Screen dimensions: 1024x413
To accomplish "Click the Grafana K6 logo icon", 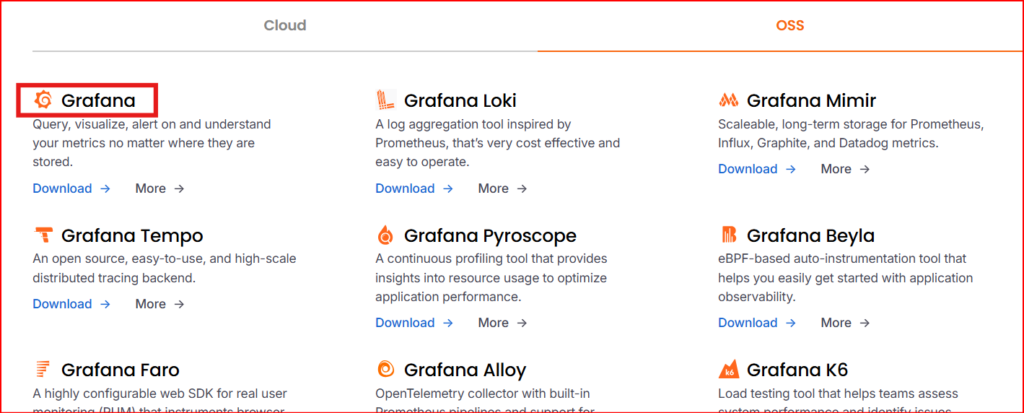I will (x=728, y=369).
